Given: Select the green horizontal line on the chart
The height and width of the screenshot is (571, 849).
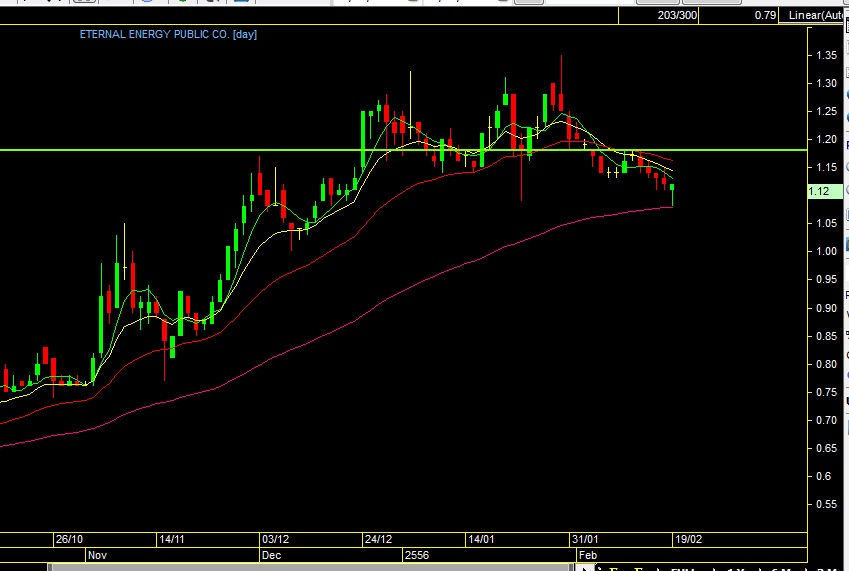Looking at the screenshot, I should tap(403, 150).
